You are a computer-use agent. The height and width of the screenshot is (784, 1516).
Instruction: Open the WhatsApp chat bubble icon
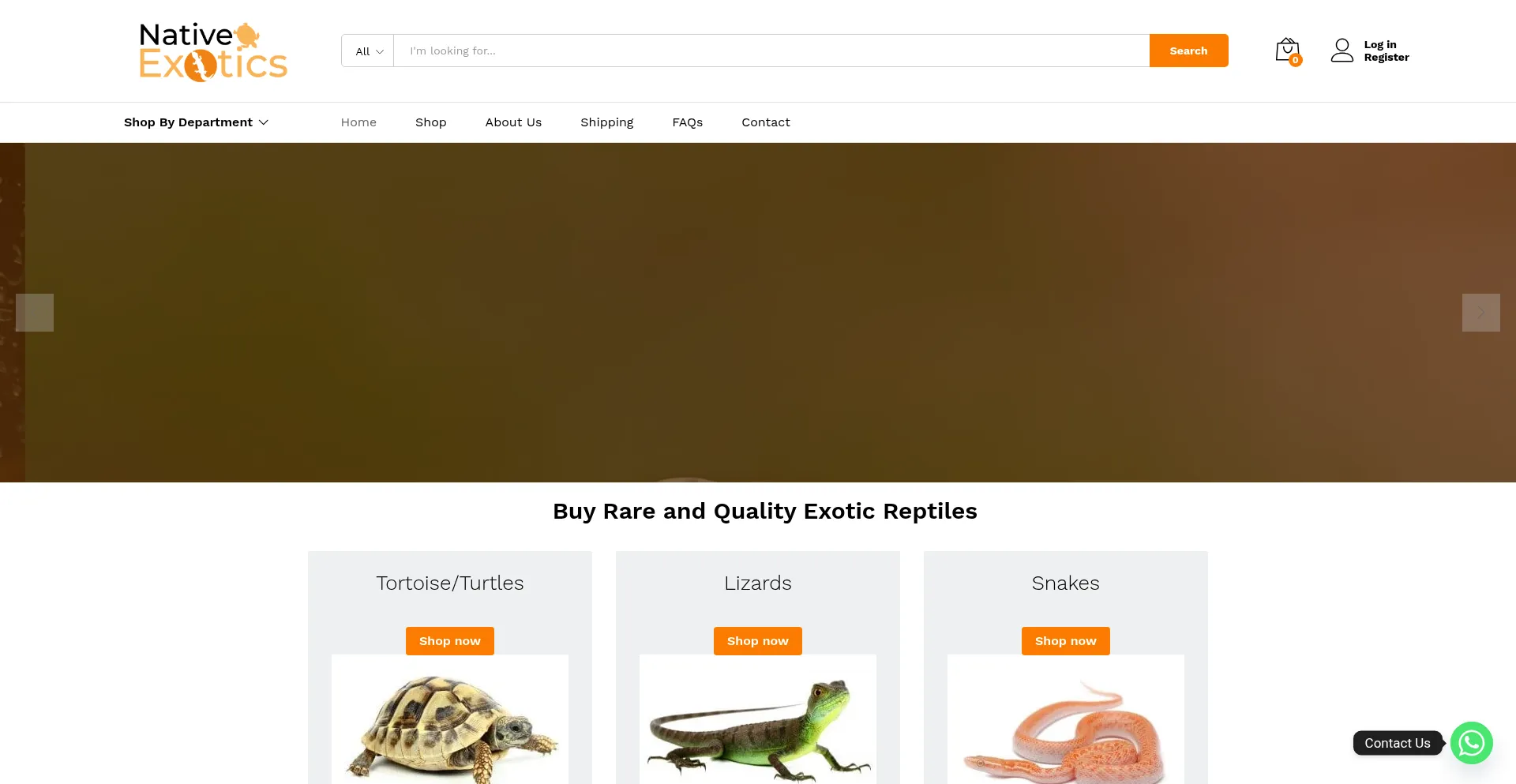coord(1471,743)
